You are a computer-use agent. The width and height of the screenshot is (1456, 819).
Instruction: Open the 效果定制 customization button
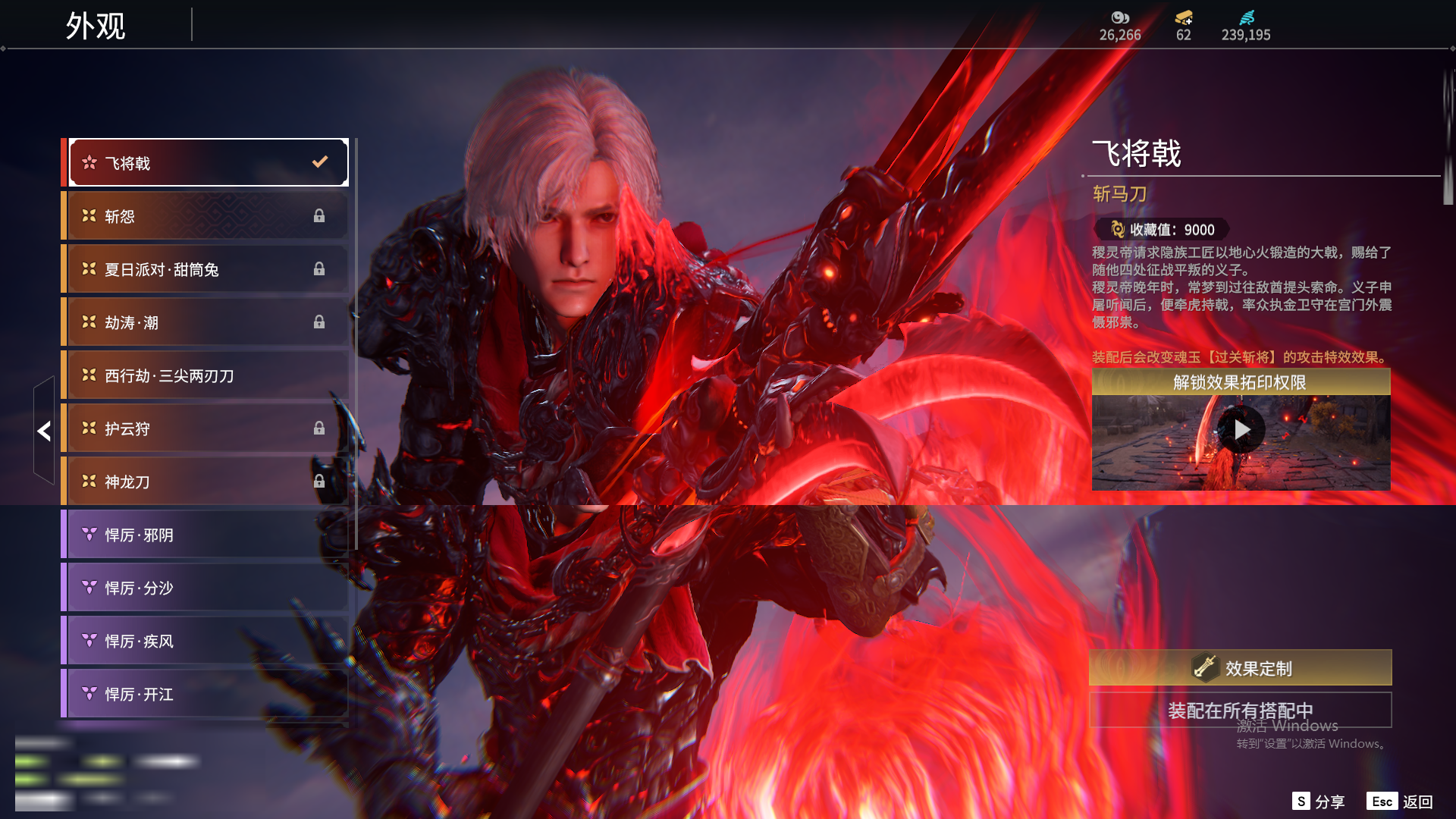[1241, 668]
